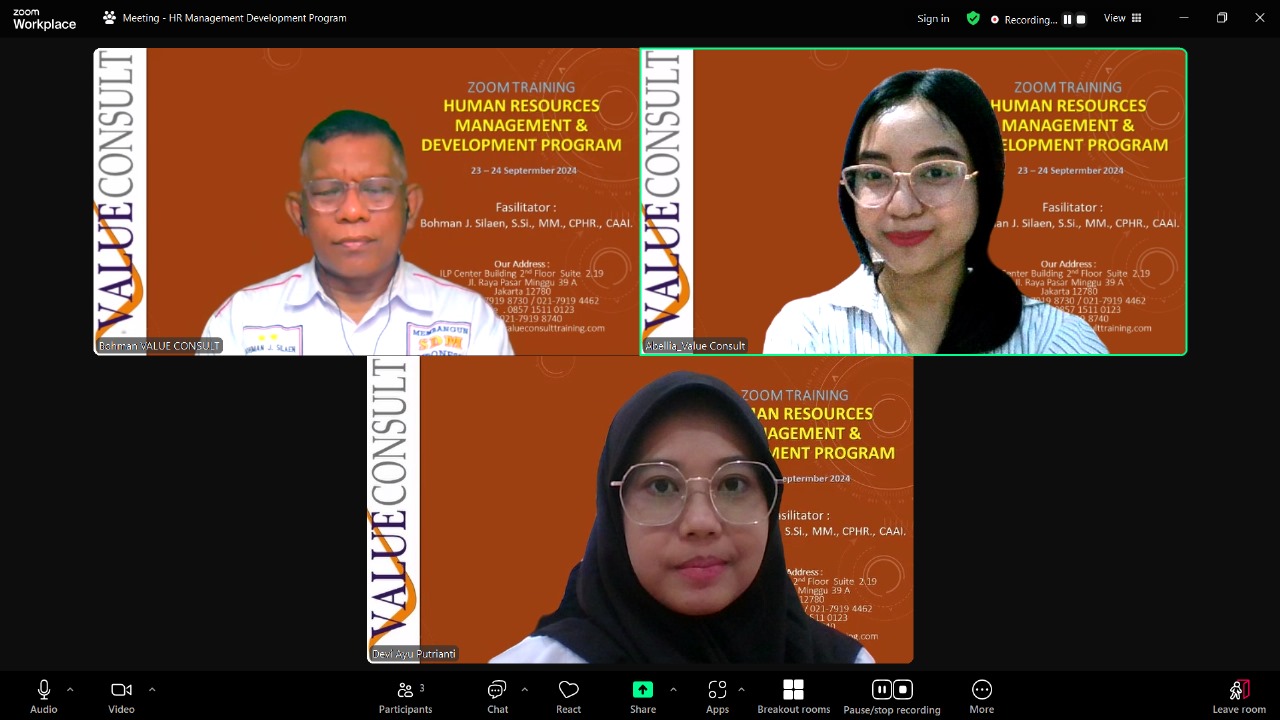The width and height of the screenshot is (1280, 720).
Task: Expand the chat options arrow
Action: (x=524, y=689)
